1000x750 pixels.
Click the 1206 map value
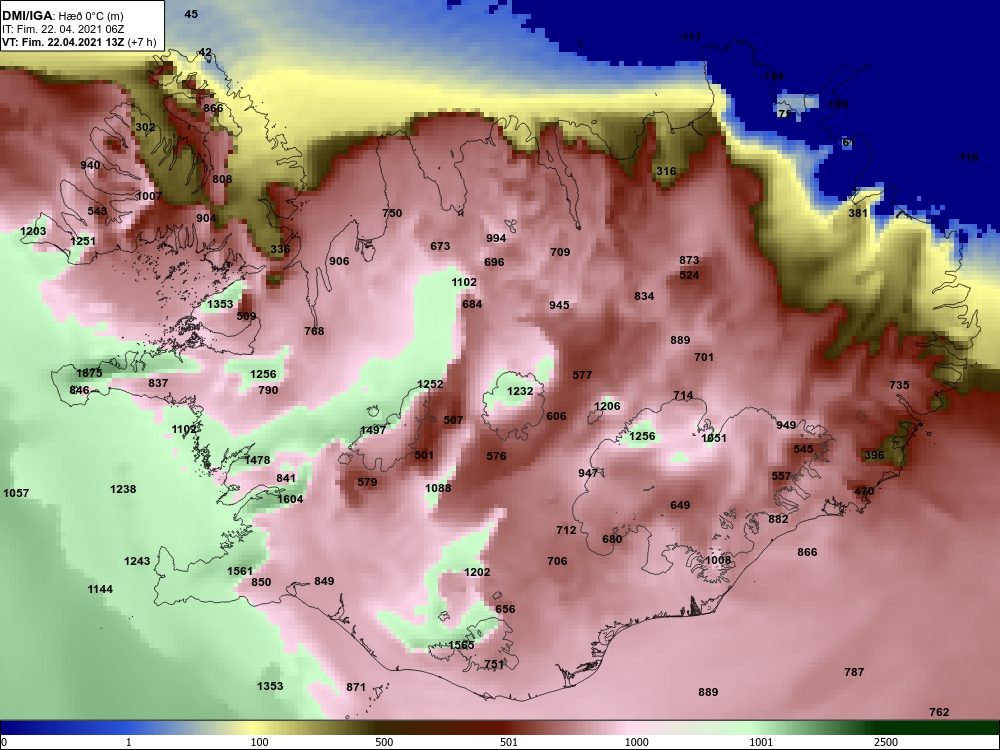pyautogui.click(x=607, y=406)
